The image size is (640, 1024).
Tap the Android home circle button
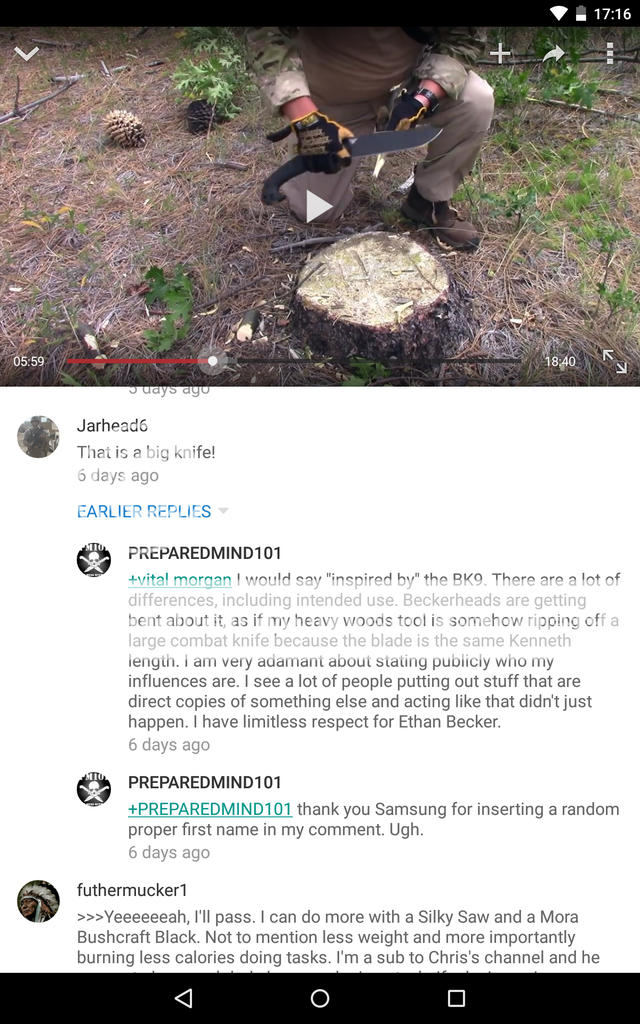320,998
